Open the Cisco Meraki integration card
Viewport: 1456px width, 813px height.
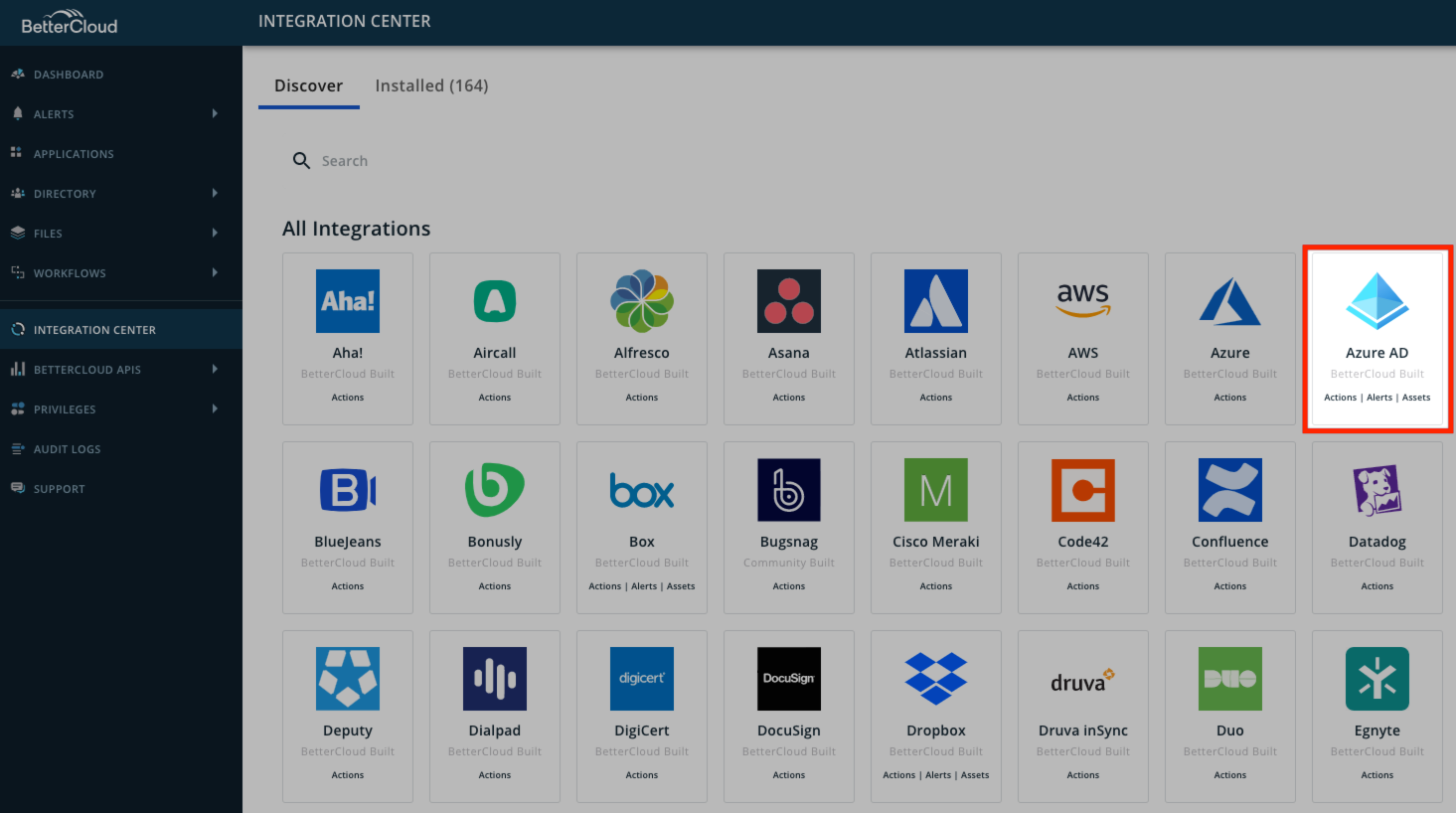(x=935, y=490)
